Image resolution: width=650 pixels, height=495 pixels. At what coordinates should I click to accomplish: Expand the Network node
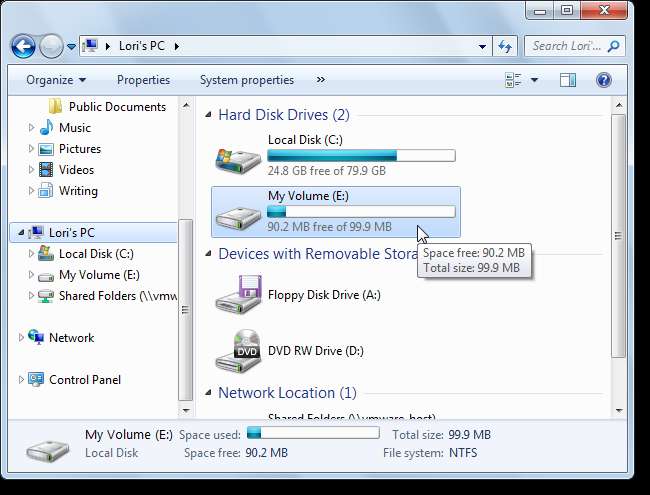[x=21, y=338]
